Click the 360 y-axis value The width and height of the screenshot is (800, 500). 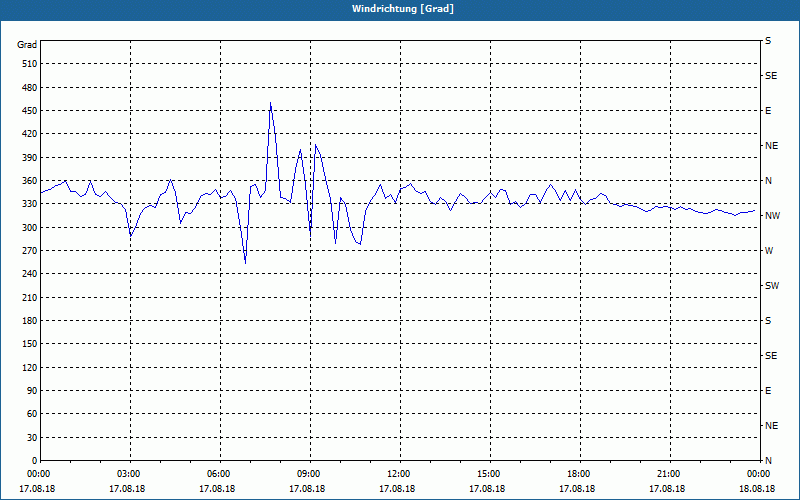(x=30, y=181)
